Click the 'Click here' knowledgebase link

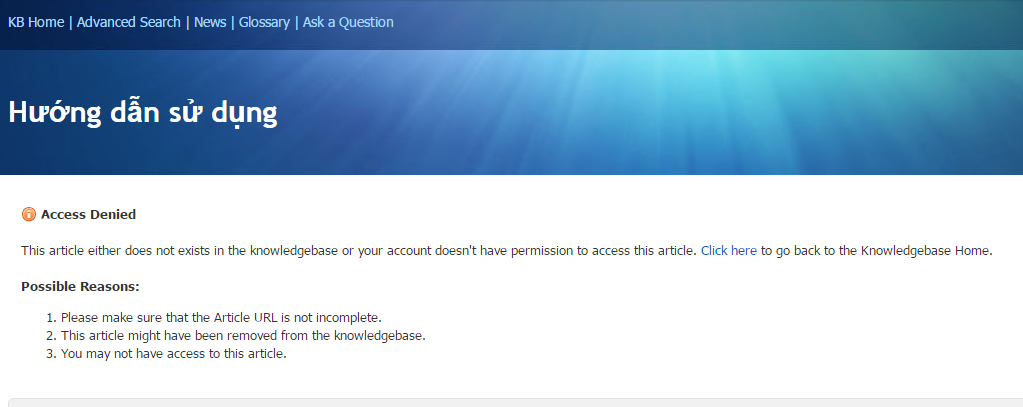[x=729, y=250]
